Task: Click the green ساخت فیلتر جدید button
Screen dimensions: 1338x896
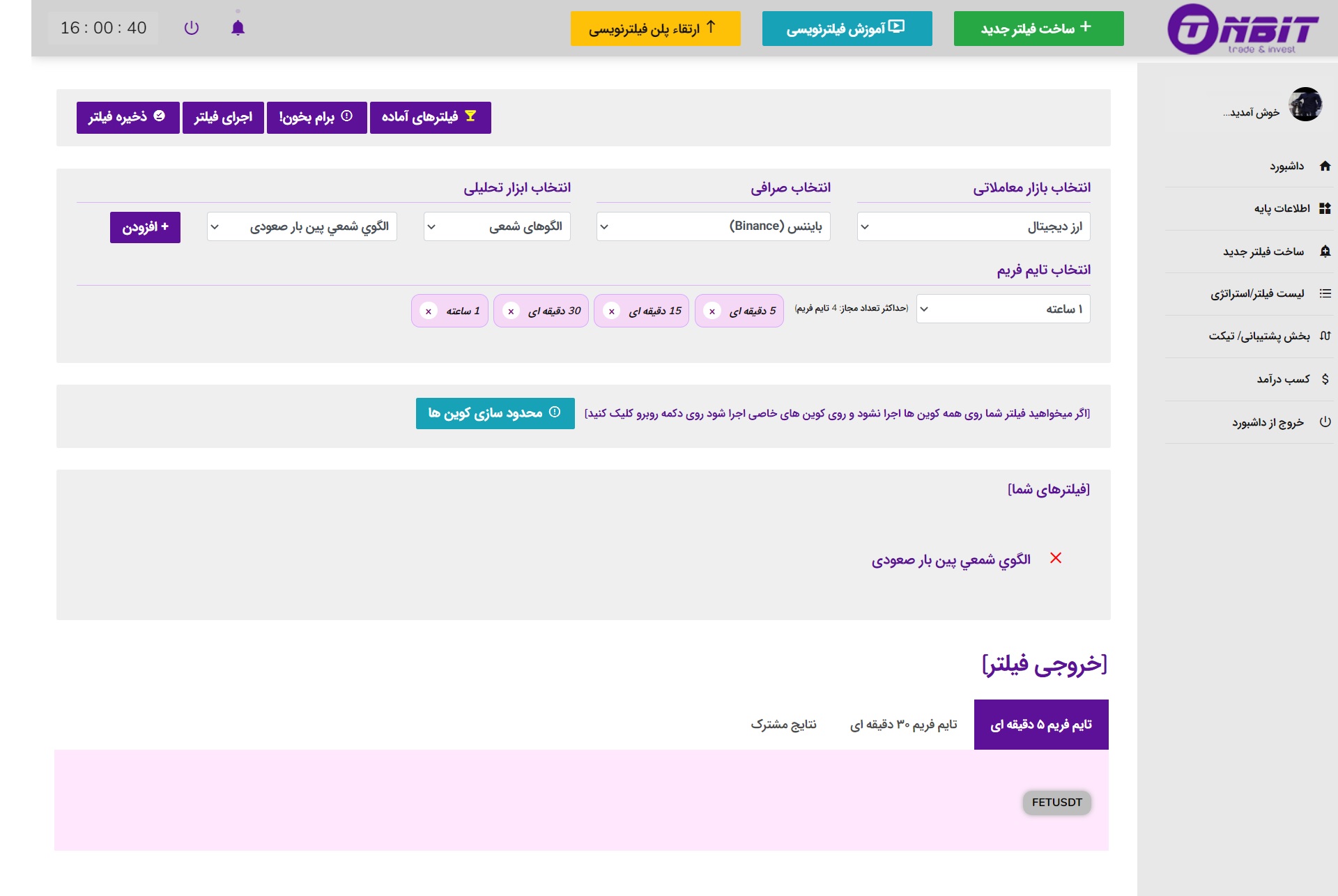Action: [1038, 29]
